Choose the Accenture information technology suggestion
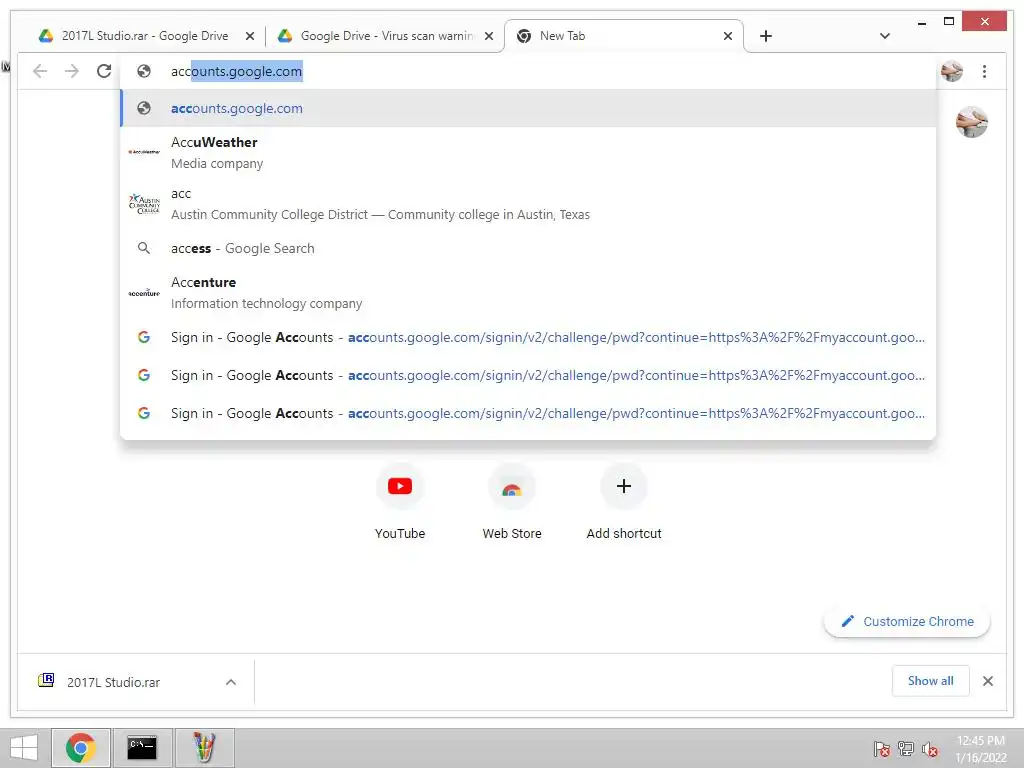This screenshot has width=1024, height=768. (528, 293)
